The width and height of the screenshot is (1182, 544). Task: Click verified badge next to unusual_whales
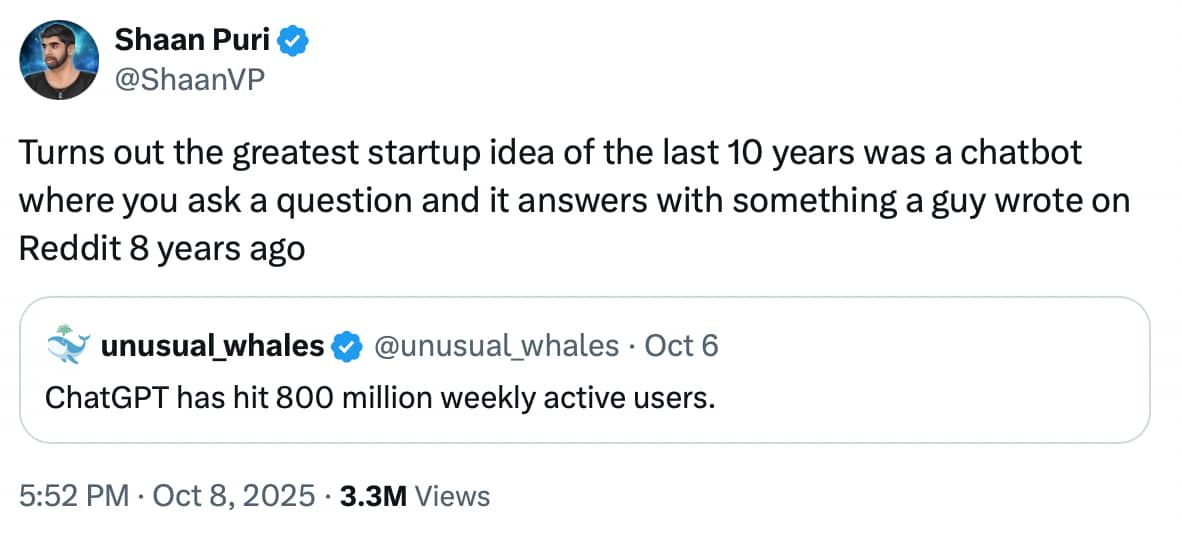click(346, 347)
